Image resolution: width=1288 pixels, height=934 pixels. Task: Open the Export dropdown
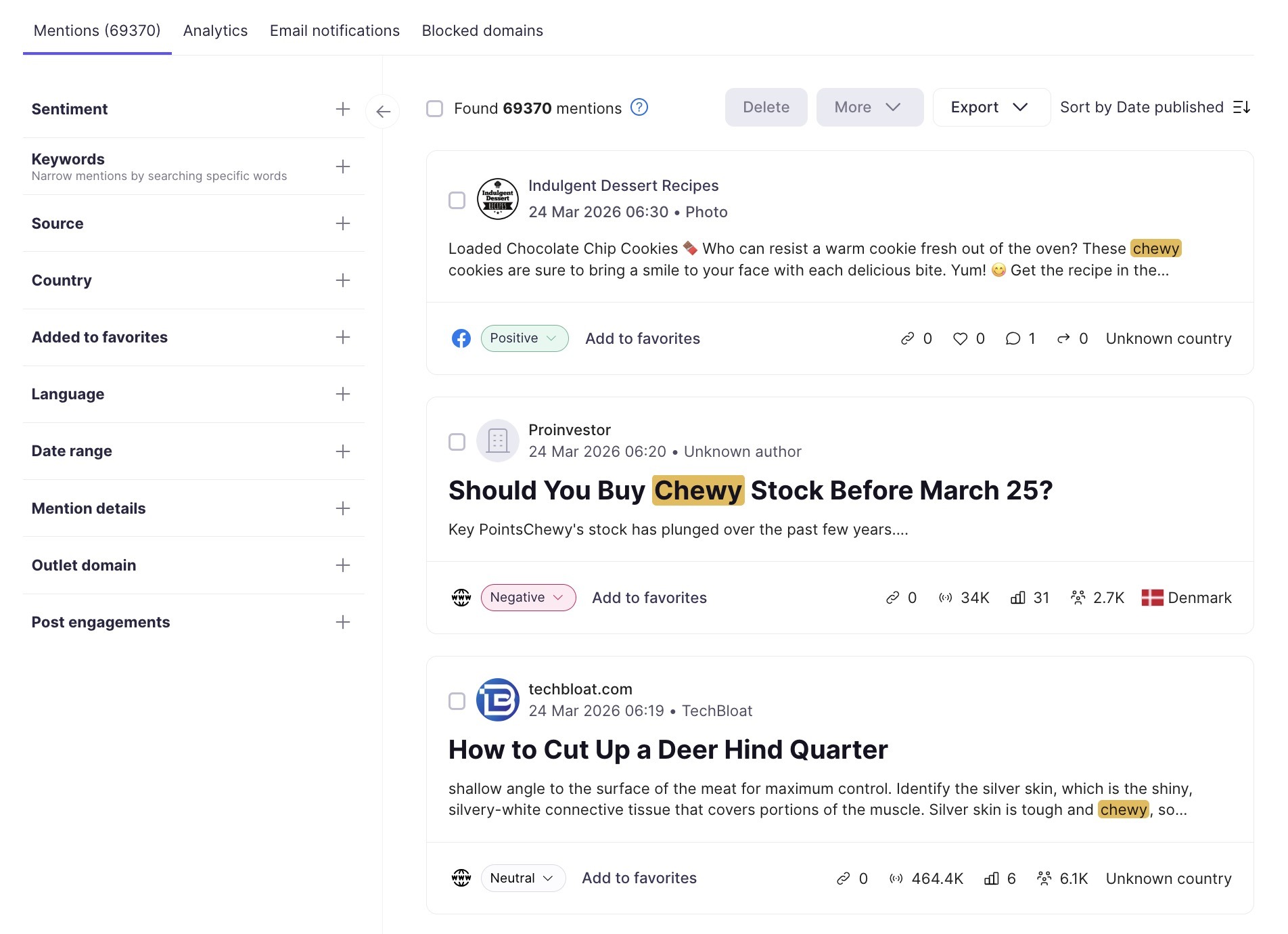pos(990,107)
